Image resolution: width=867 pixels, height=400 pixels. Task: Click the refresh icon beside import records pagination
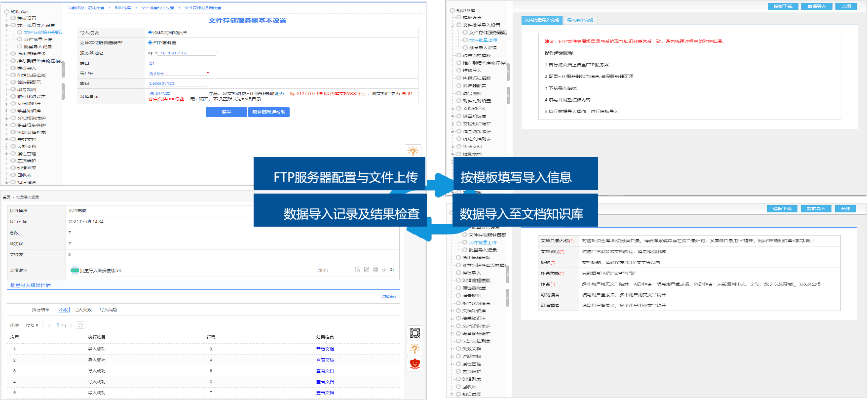click(81, 325)
